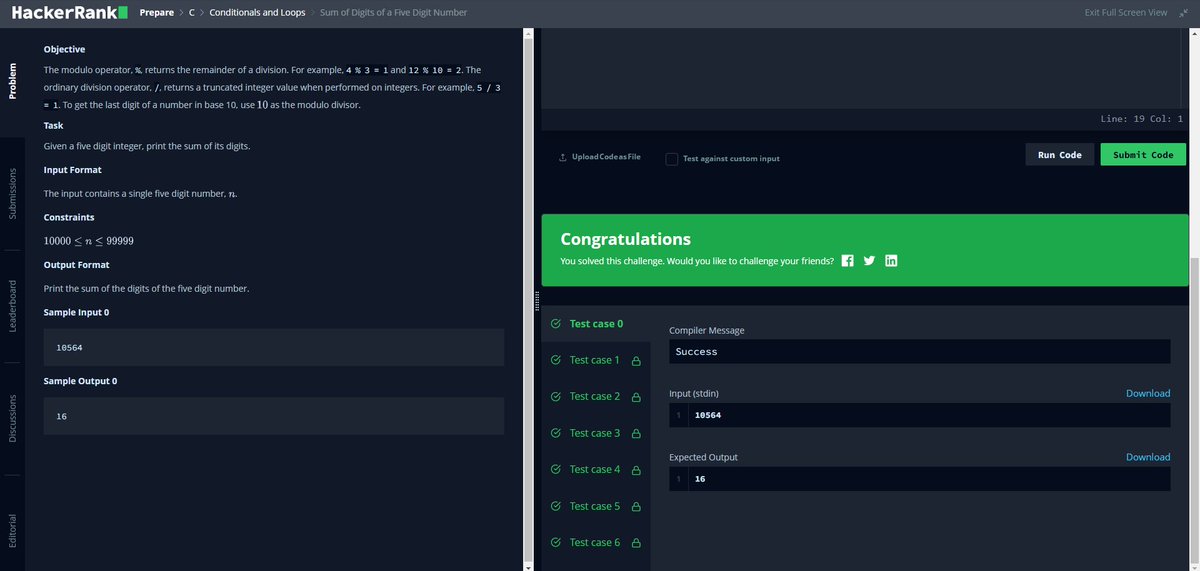Click the Task heading
This screenshot has width=1200, height=571.
click(x=54, y=125)
